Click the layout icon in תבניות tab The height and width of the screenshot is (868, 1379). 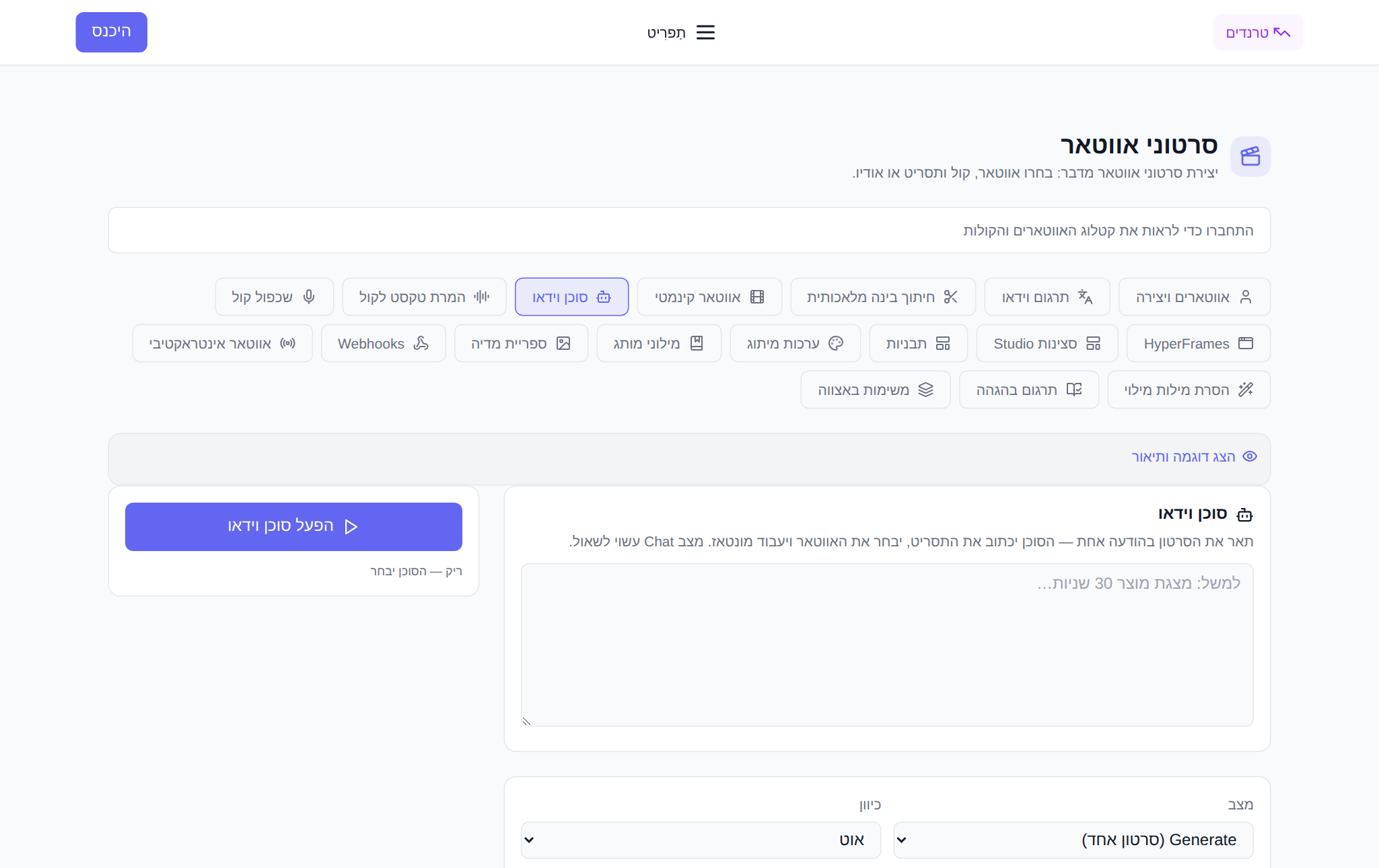pos(943,343)
